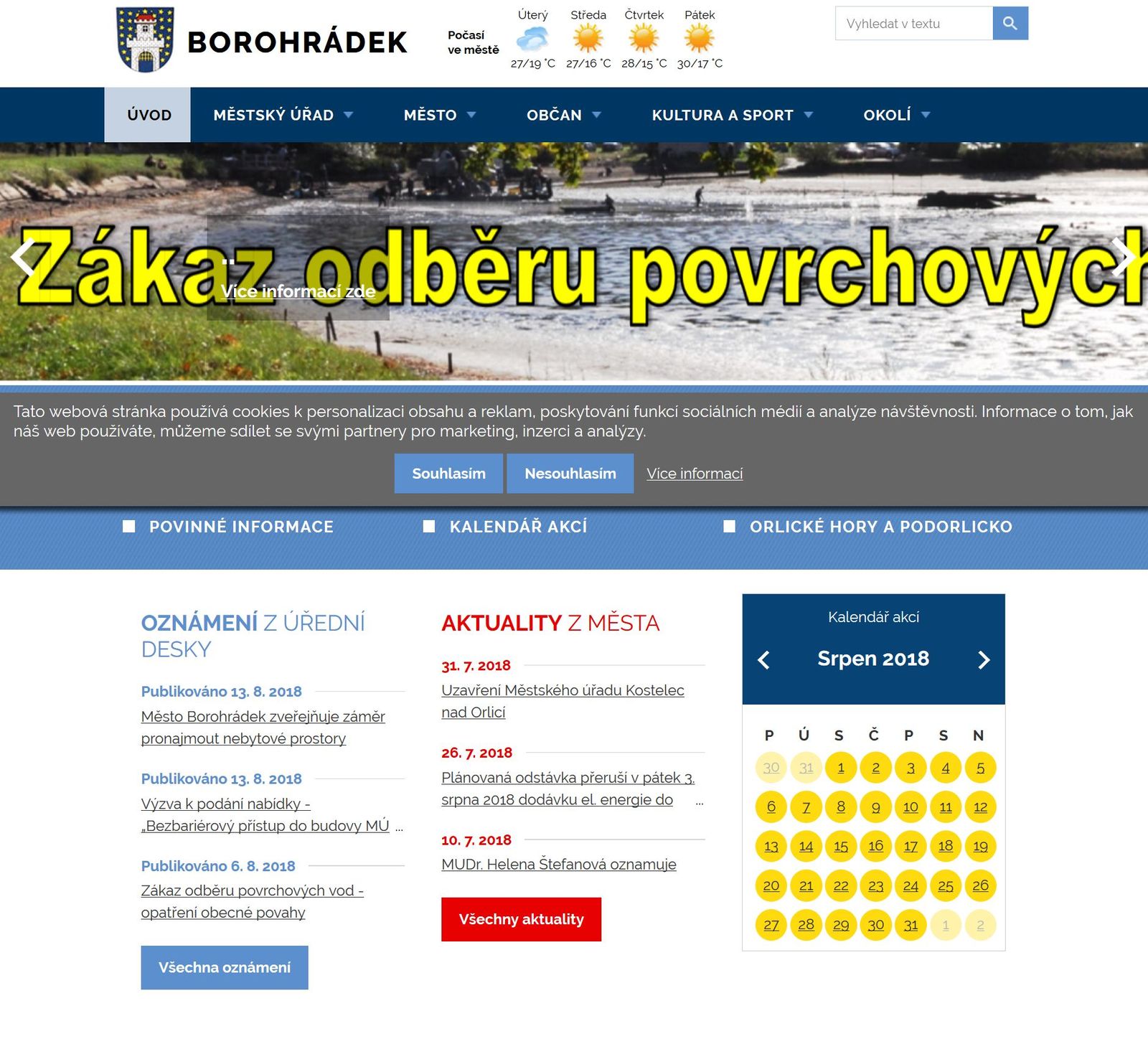The width and height of the screenshot is (1148, 1044).
Task: Expand the Město menu arrow
Action: (x=471, y=115)
